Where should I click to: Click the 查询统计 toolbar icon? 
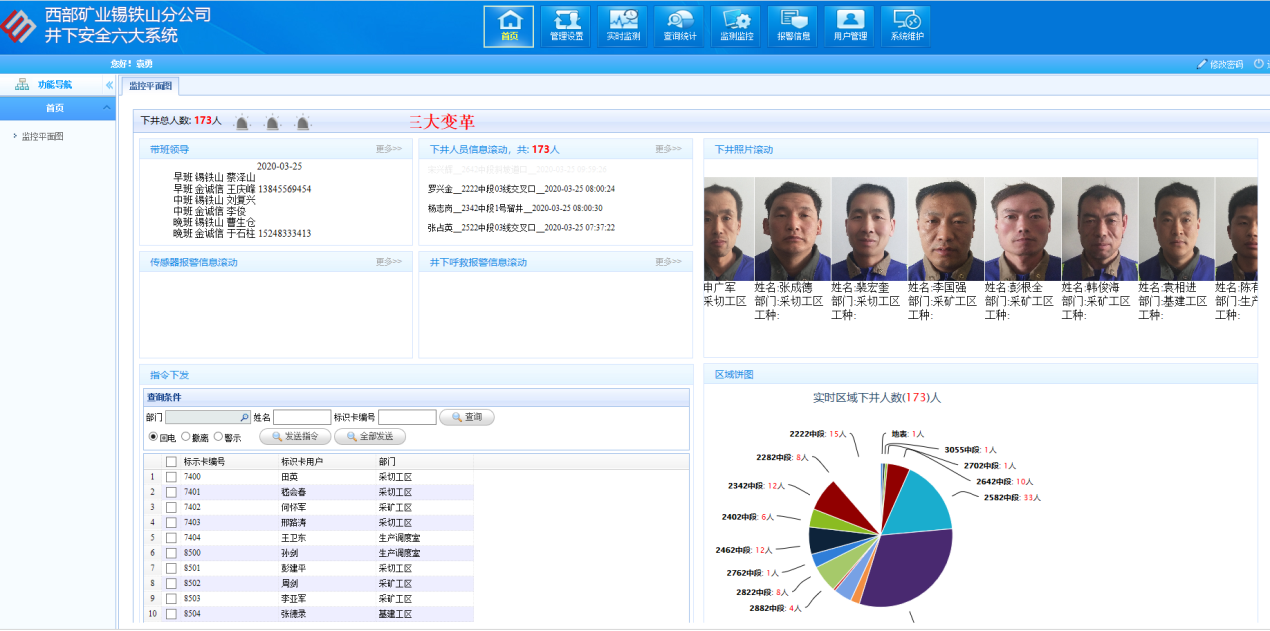(x=680, y=26)
